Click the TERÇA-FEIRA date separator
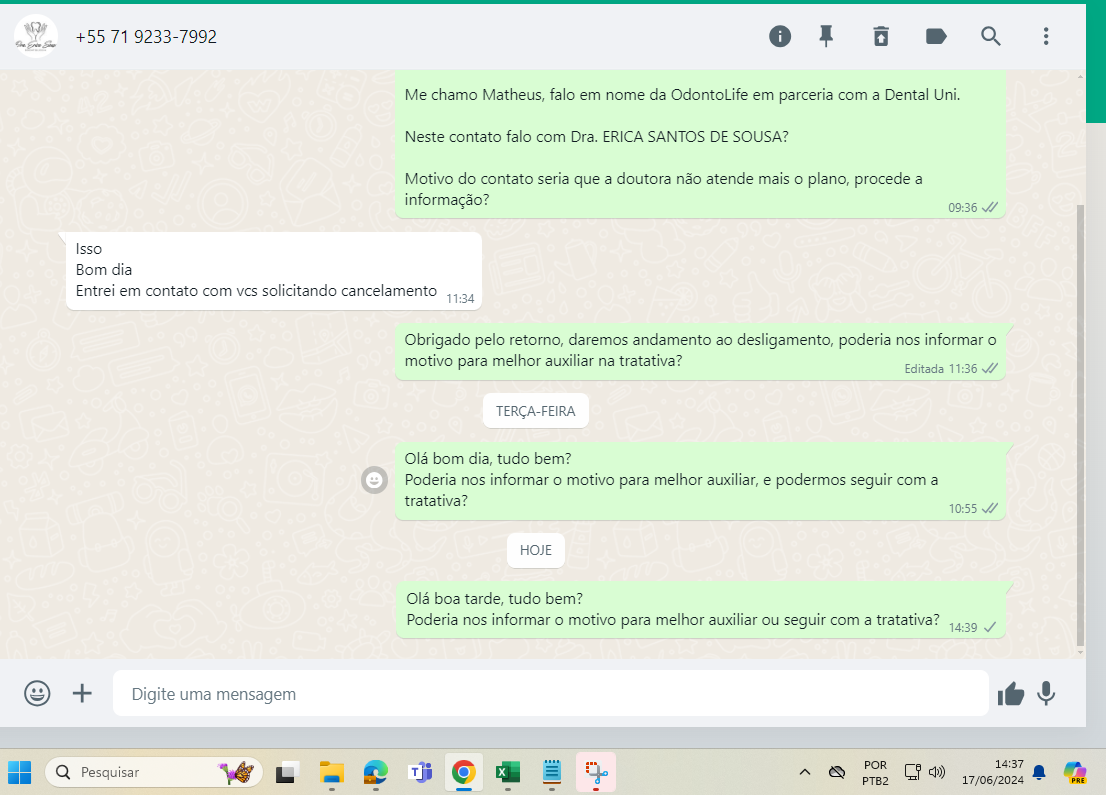The width and height of the screenshot is (1106, 795). 536,411
